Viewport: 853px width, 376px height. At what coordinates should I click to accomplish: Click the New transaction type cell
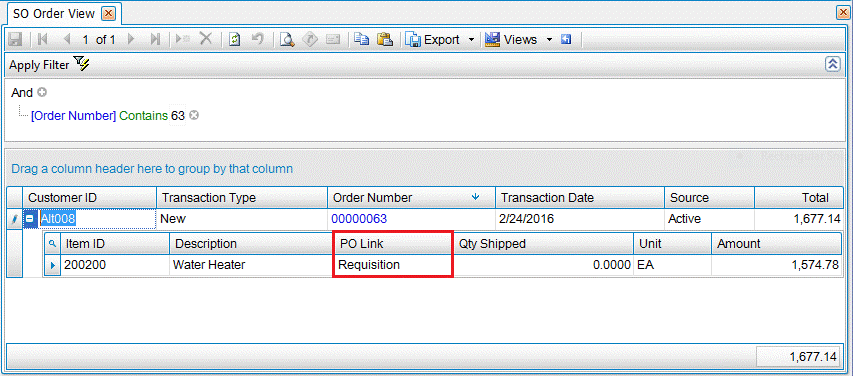point(242,219)
